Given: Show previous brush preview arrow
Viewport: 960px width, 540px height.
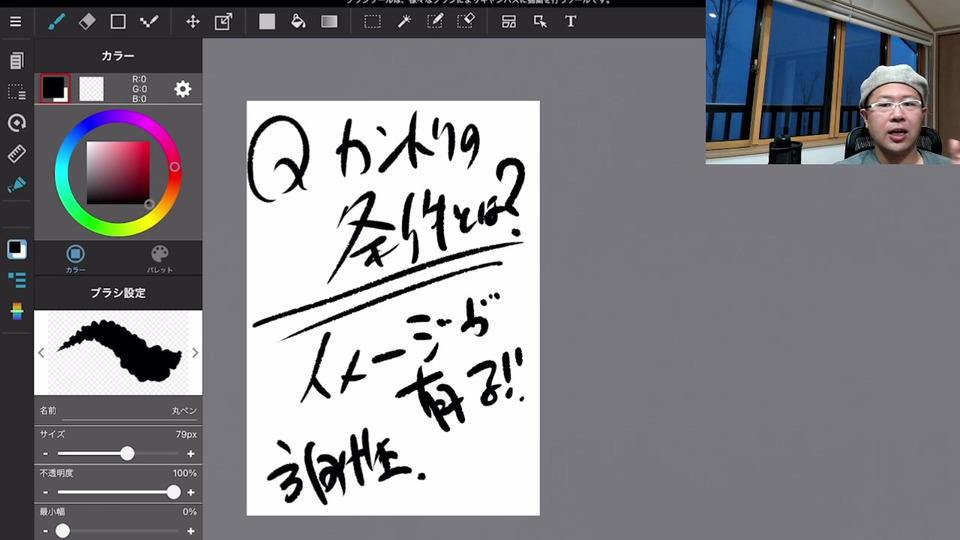Looking at the screenshot, I should [x=41, y=353].
